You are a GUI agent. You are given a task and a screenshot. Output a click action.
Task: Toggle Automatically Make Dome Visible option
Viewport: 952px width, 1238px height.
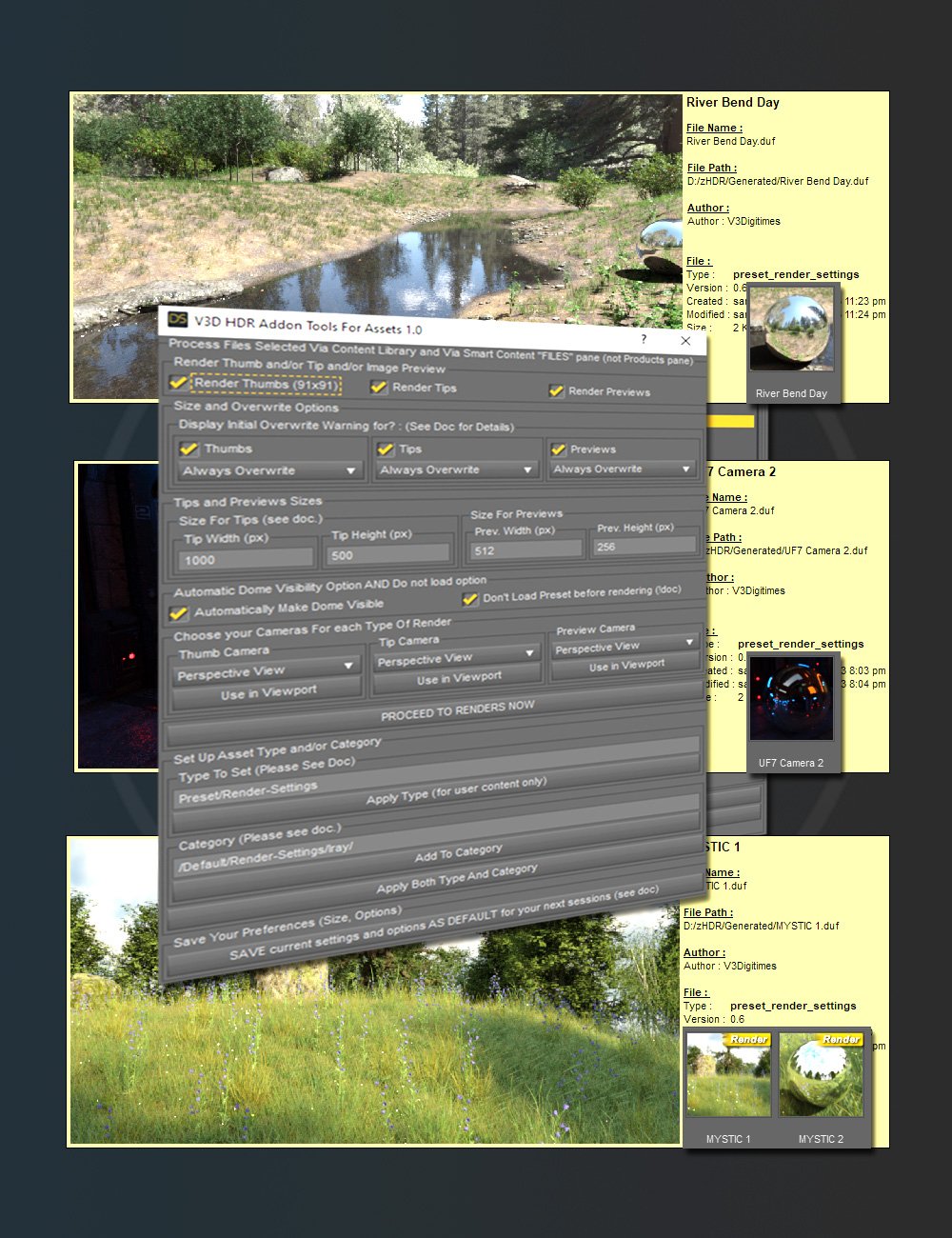coord(178,613)
